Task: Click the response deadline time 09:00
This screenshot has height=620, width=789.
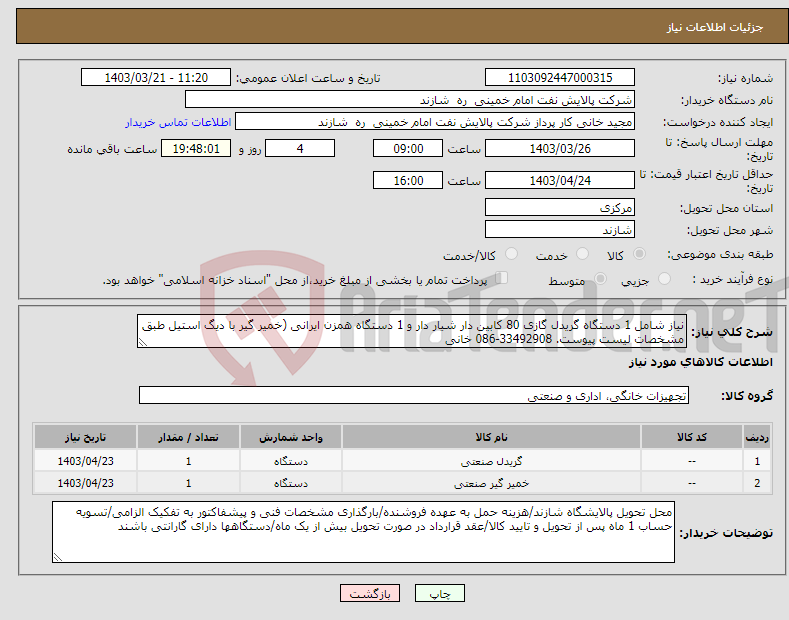Action: [x=408, y=148]
